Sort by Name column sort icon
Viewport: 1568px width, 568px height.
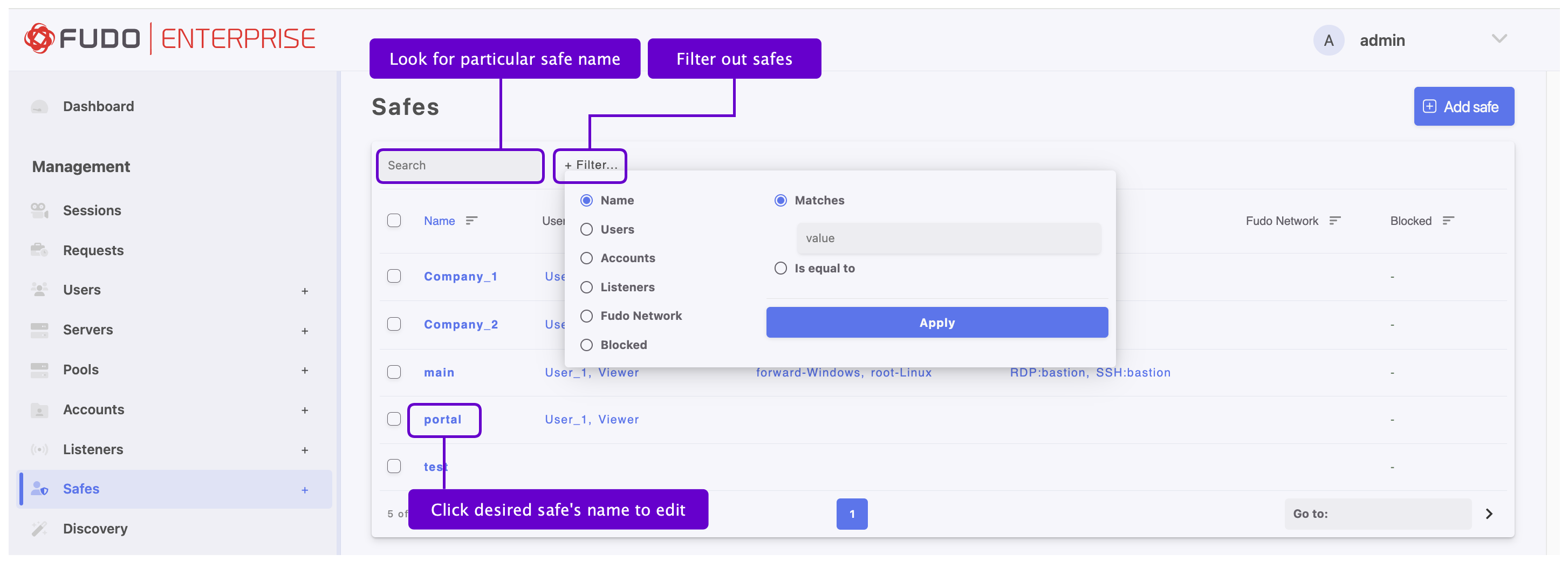coord(472,221)
